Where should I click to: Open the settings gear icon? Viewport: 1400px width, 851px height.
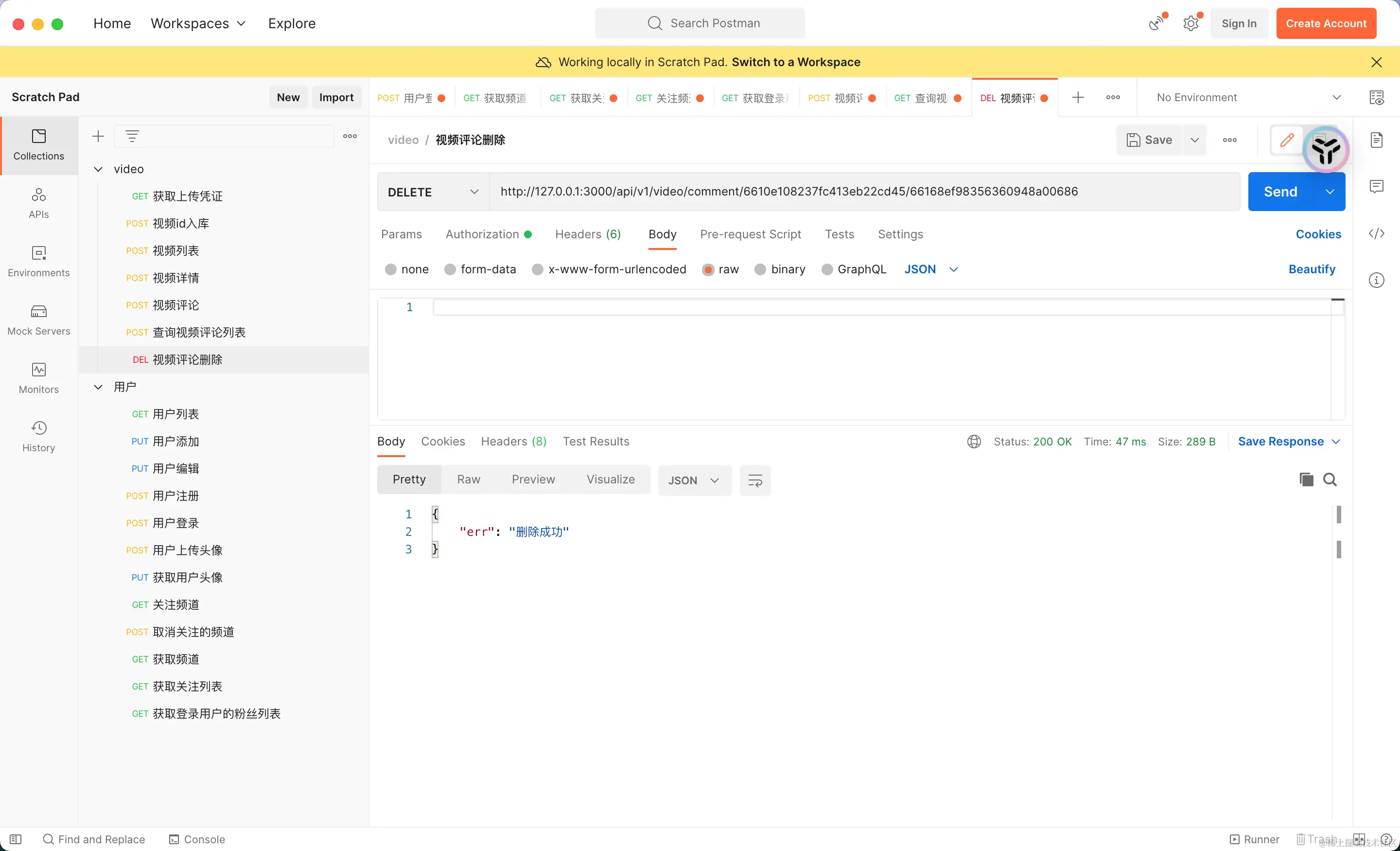coord(1190,23)
